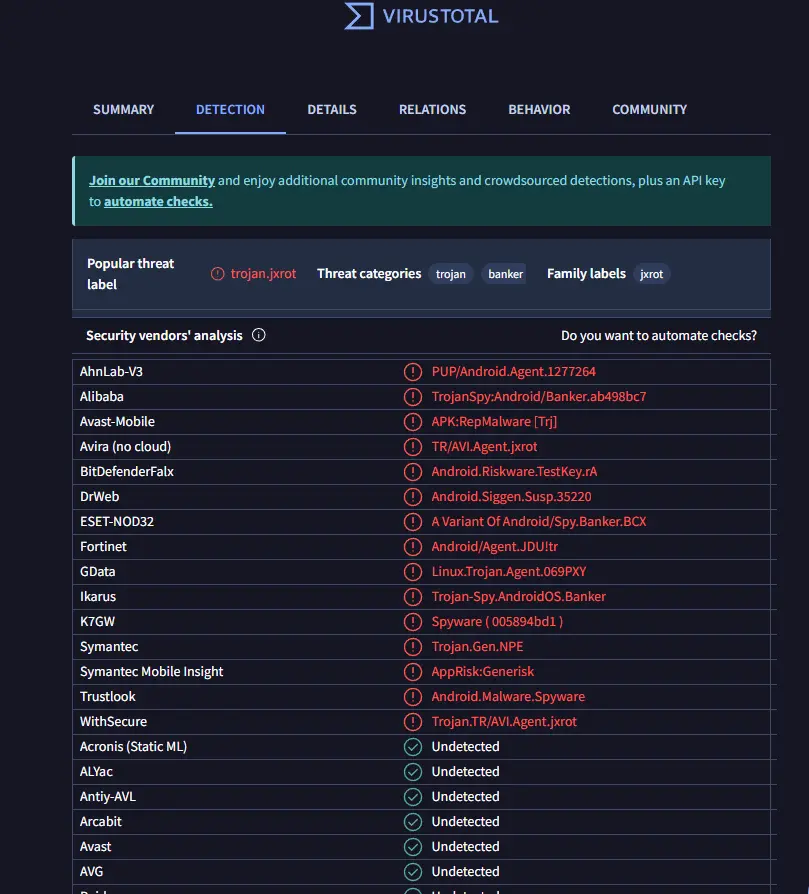
Task: Click the warning icon in the Alibaba row
Action: (413, 397)
